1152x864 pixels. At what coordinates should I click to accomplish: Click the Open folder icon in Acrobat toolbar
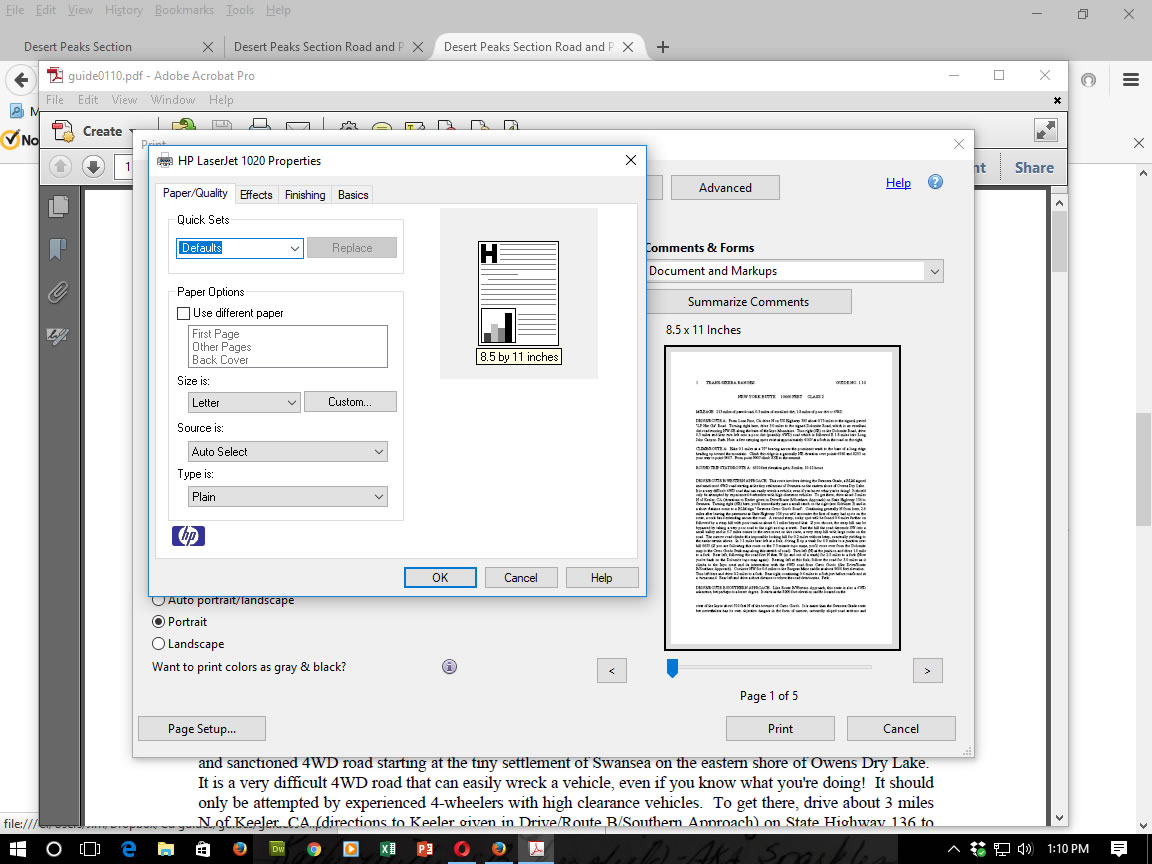pyautogui.click(x=184, y=125)
